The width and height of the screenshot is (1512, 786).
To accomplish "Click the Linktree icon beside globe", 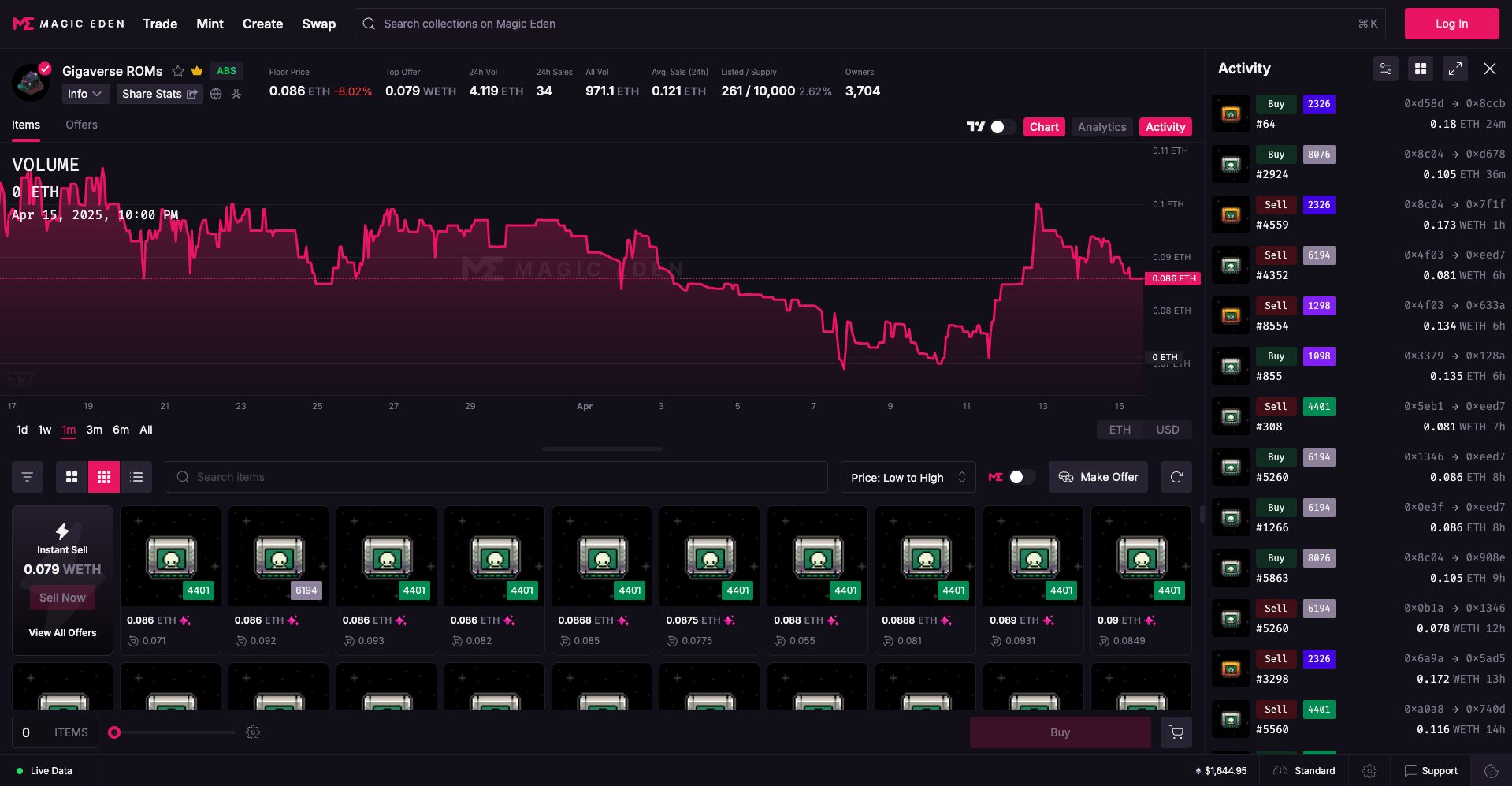I will tap(236, 94).
